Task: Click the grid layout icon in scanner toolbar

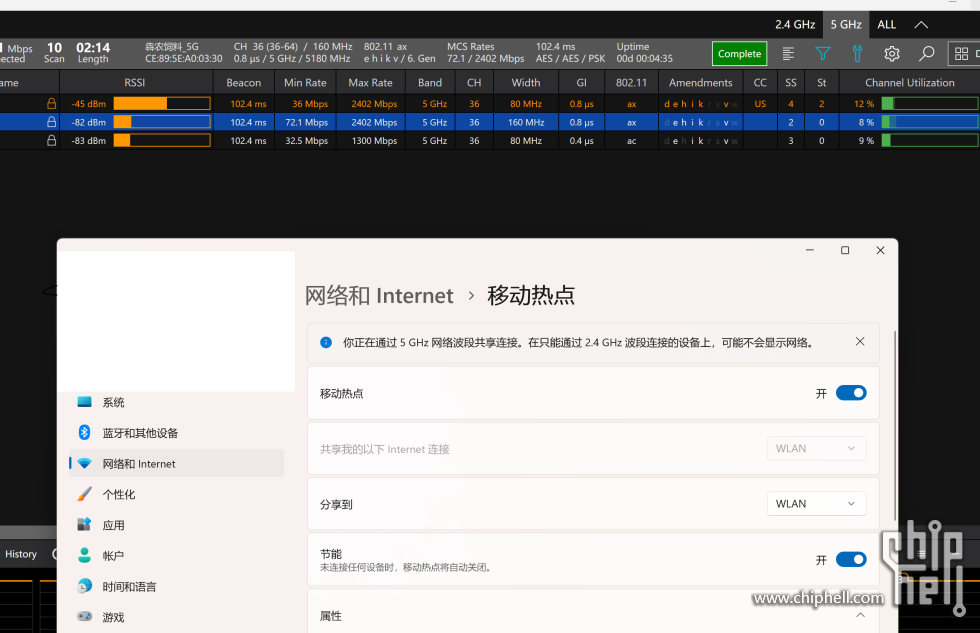Action: [961, 54]
